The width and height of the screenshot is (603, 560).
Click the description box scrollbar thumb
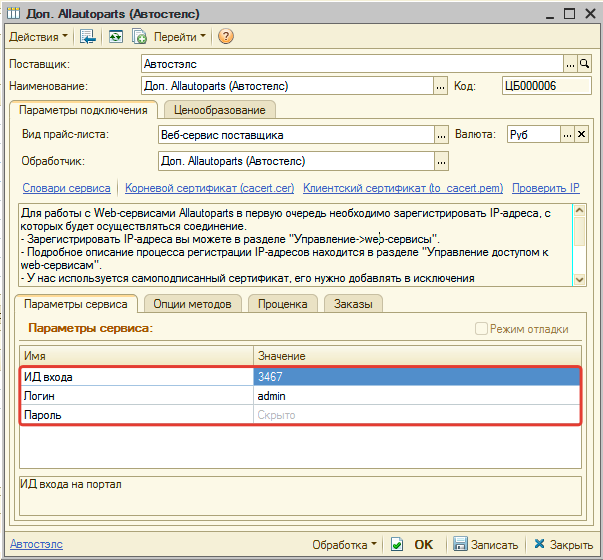pos(579,231)
